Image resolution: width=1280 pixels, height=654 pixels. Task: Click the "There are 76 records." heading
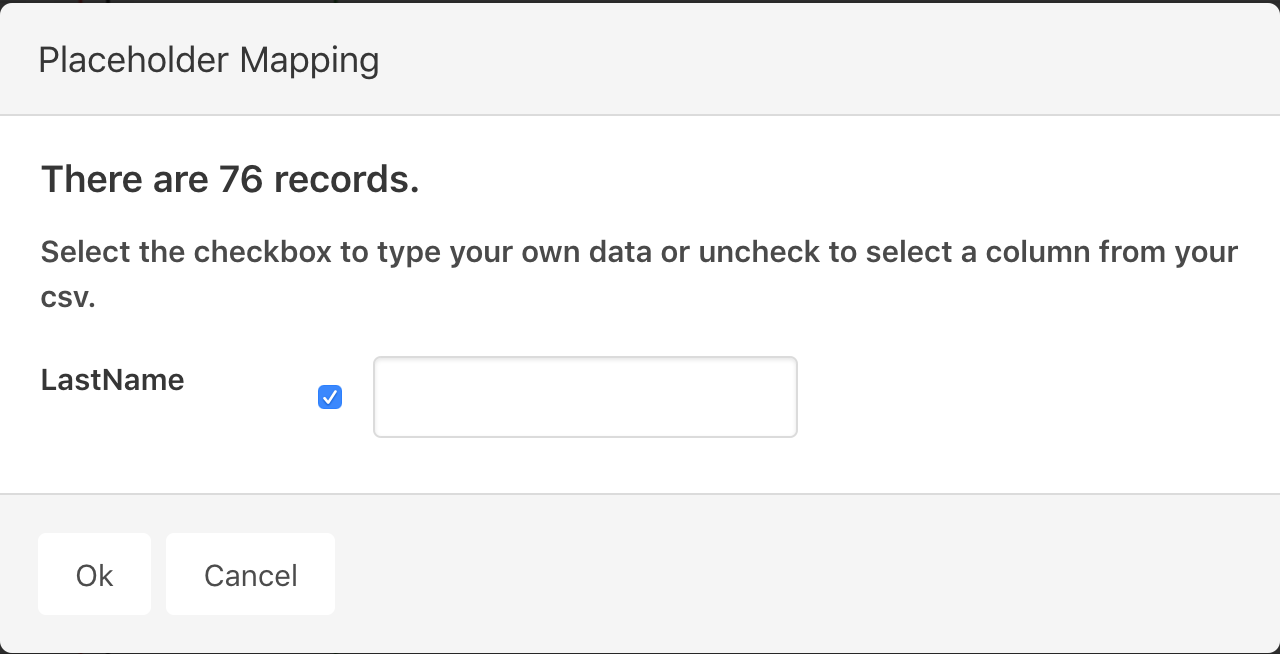click(x=229, y=180)
